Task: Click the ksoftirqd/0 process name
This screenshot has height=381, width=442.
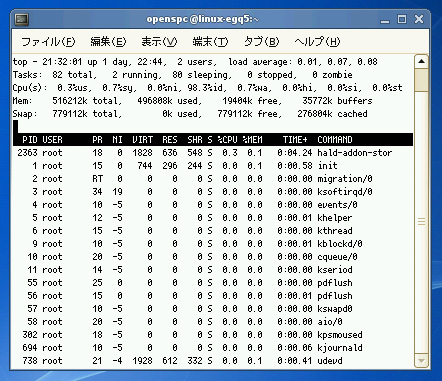Action: click(345, 192)
